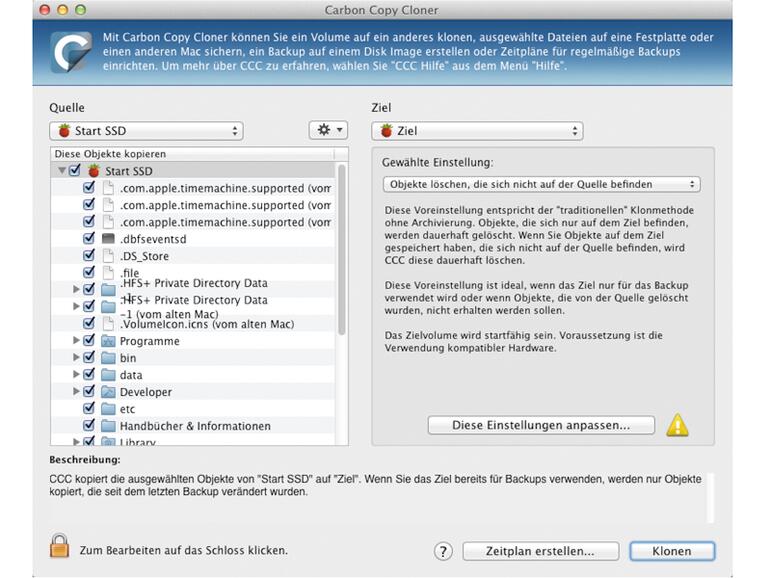770x578 pixels.
Task: Click the Diese Objekte kopieren column header
Action: 192,154
